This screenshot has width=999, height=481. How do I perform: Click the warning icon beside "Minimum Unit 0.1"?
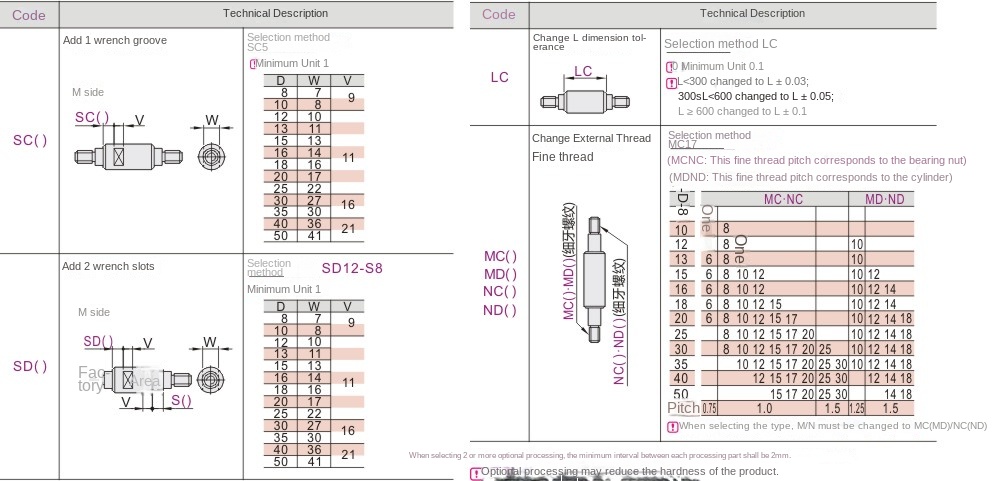point(670,67)
